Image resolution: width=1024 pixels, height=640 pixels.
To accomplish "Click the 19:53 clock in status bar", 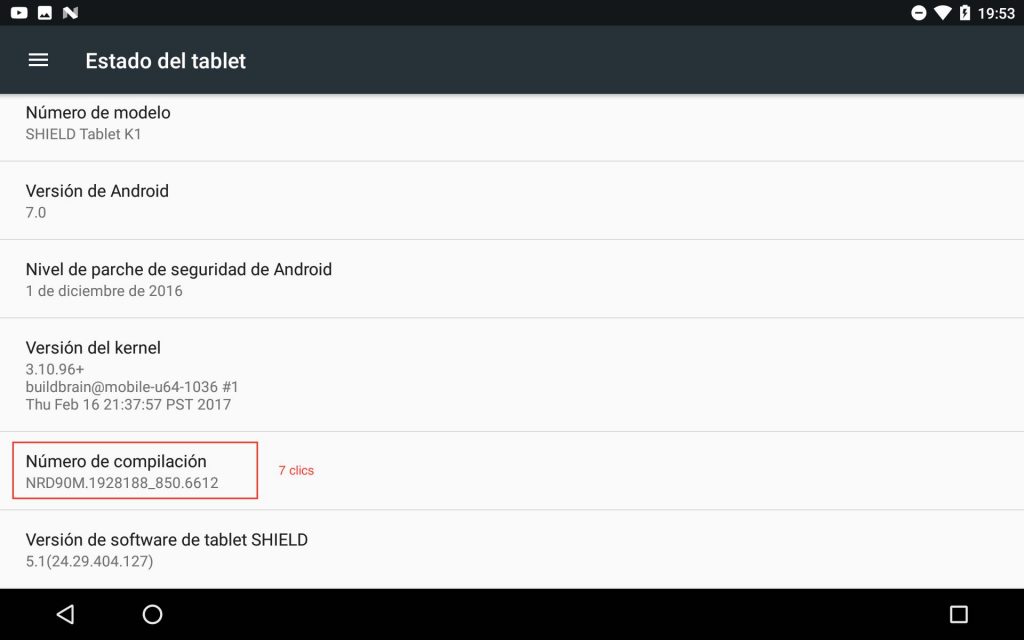I will [995, 13].
